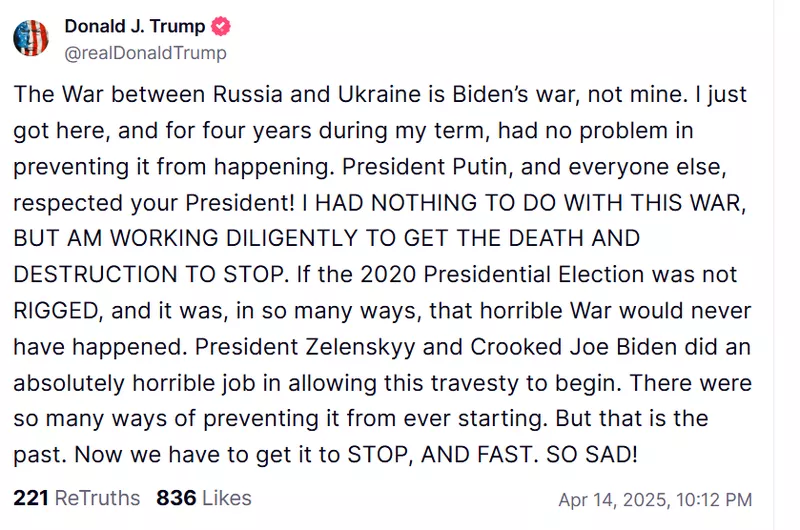The height and width of the screenshot is (530, 800).
Task: Click the time 10:12 PM
Action: click(714, 499)
